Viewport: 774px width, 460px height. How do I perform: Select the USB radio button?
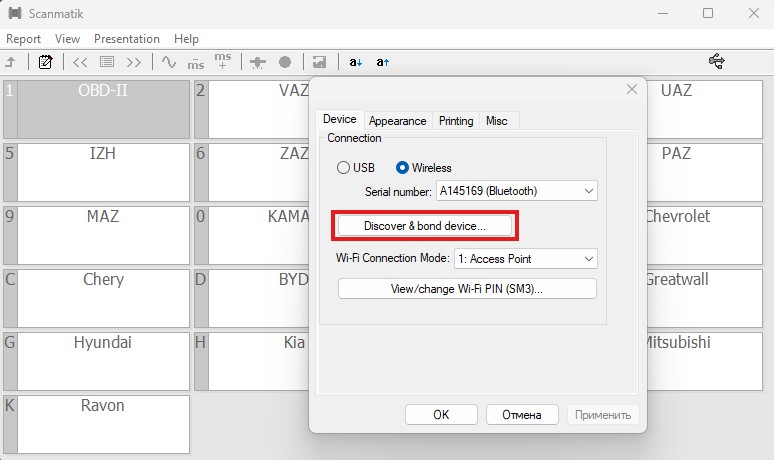pyautogui.click(x=343, y=168)
